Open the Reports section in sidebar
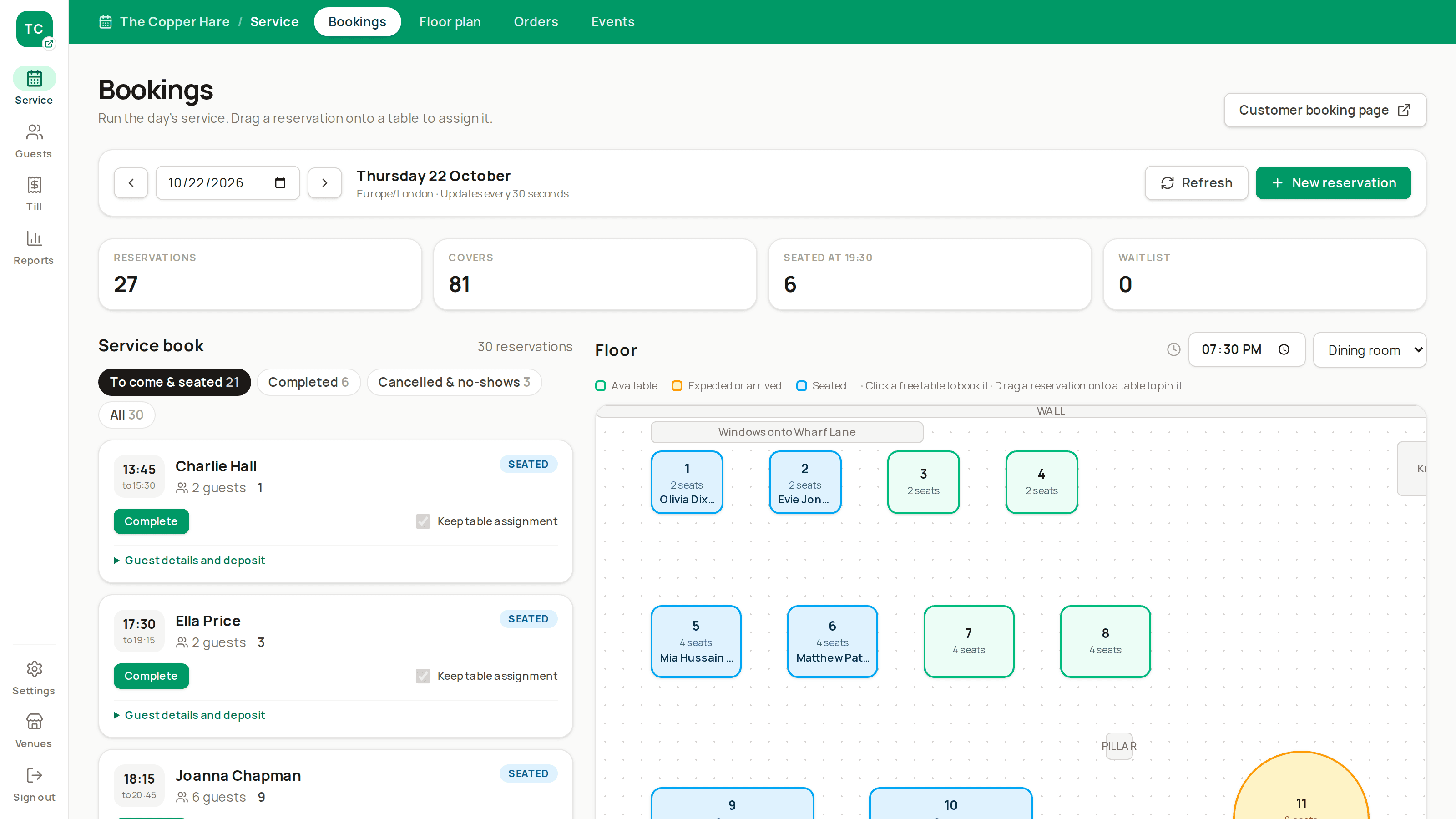The height and width of the screenshot is (819, 1456). tap(34, 248)
